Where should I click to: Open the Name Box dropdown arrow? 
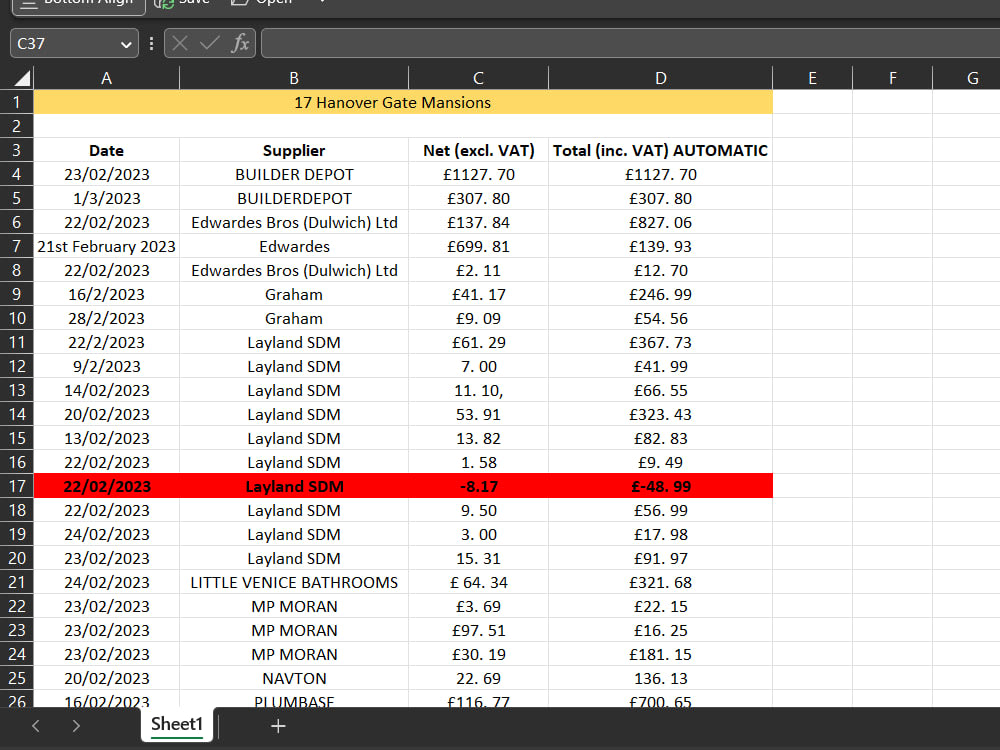[126, 44]
